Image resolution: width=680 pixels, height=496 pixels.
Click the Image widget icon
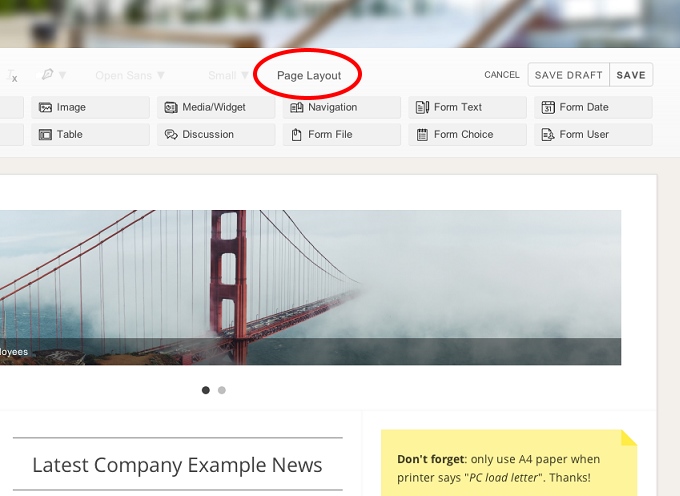[x=45, y=108]
